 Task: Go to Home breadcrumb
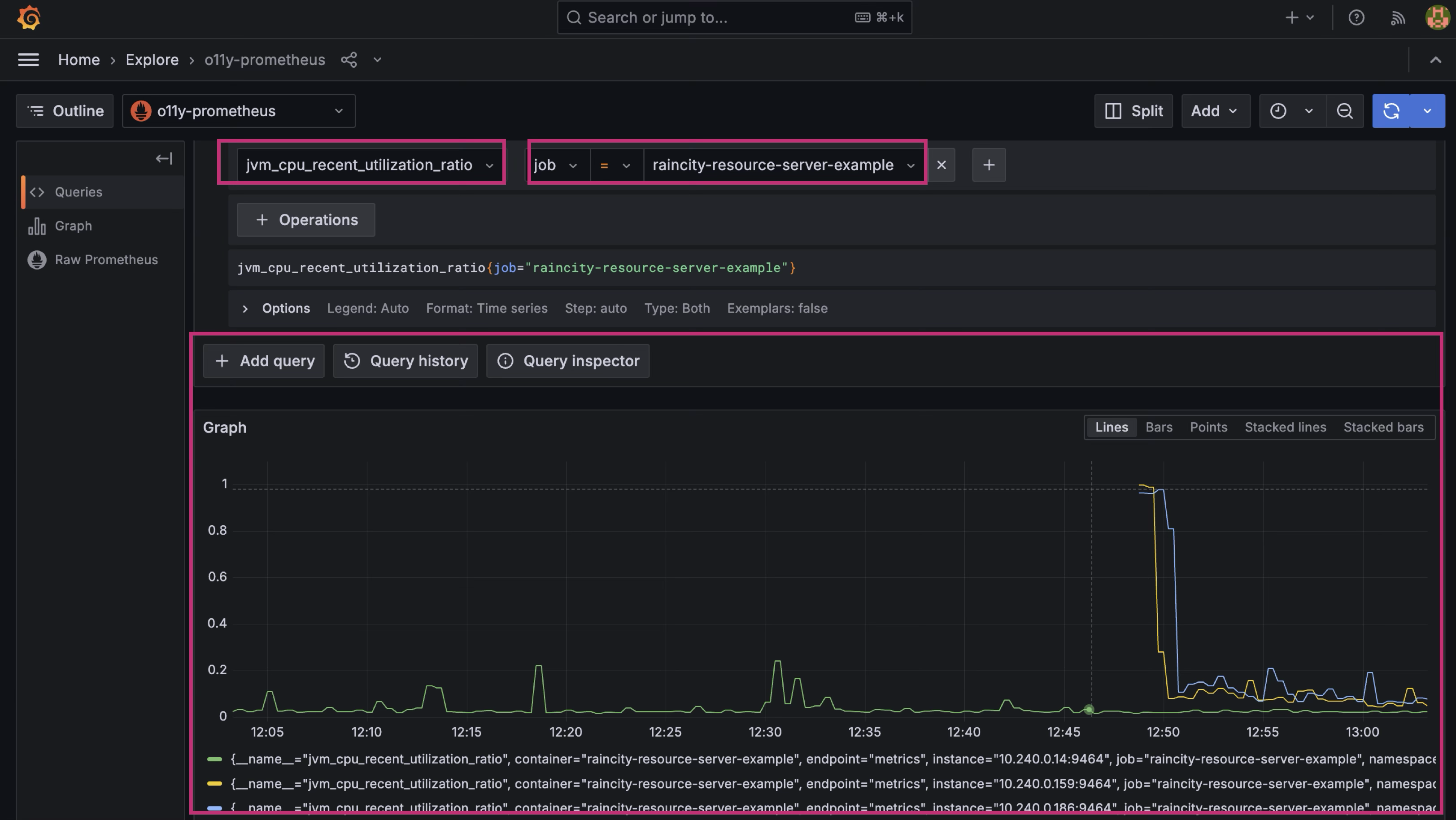pyautogui.click(x=78, y=60)
